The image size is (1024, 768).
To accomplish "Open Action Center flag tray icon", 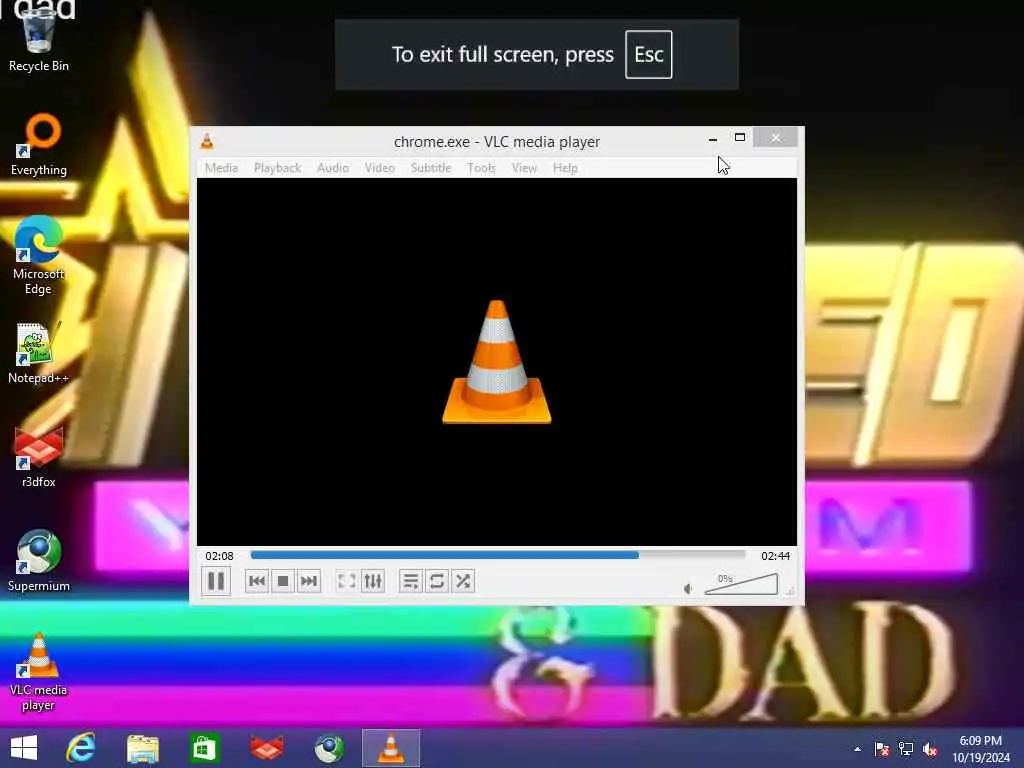I will (881, 749).
